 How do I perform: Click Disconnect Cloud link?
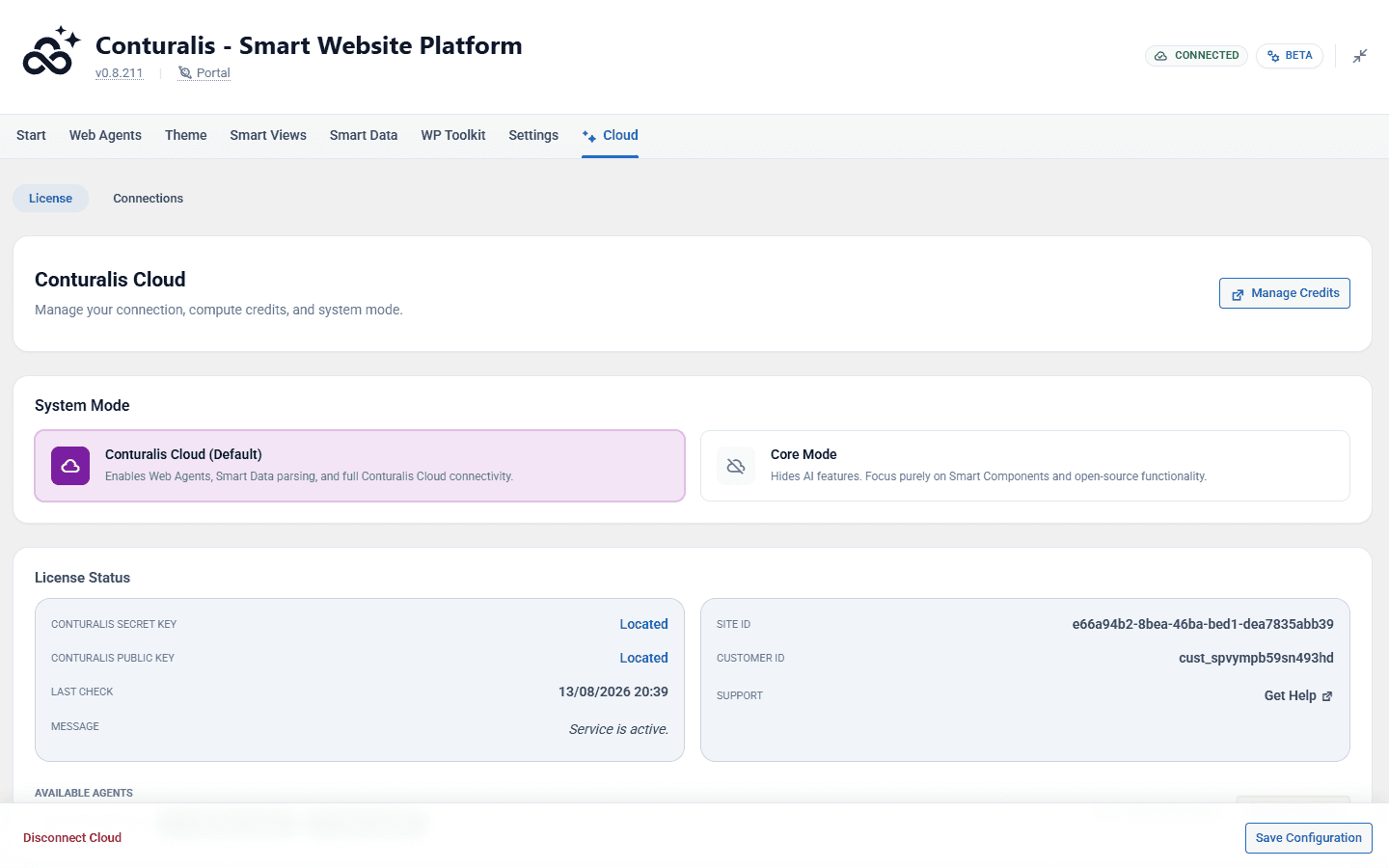coord(72,838)
